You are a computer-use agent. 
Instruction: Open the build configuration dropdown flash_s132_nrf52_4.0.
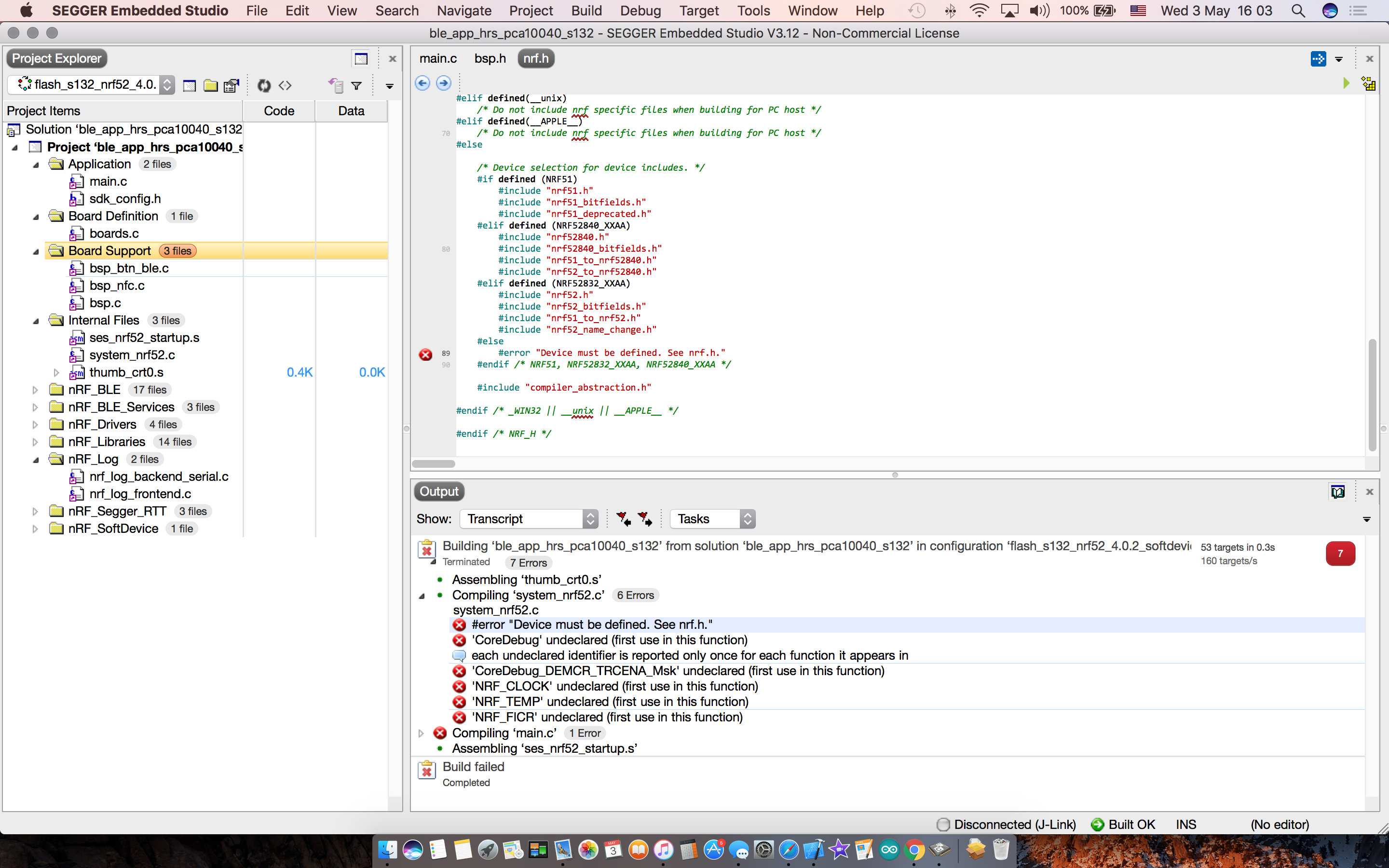tap(91, 85)
